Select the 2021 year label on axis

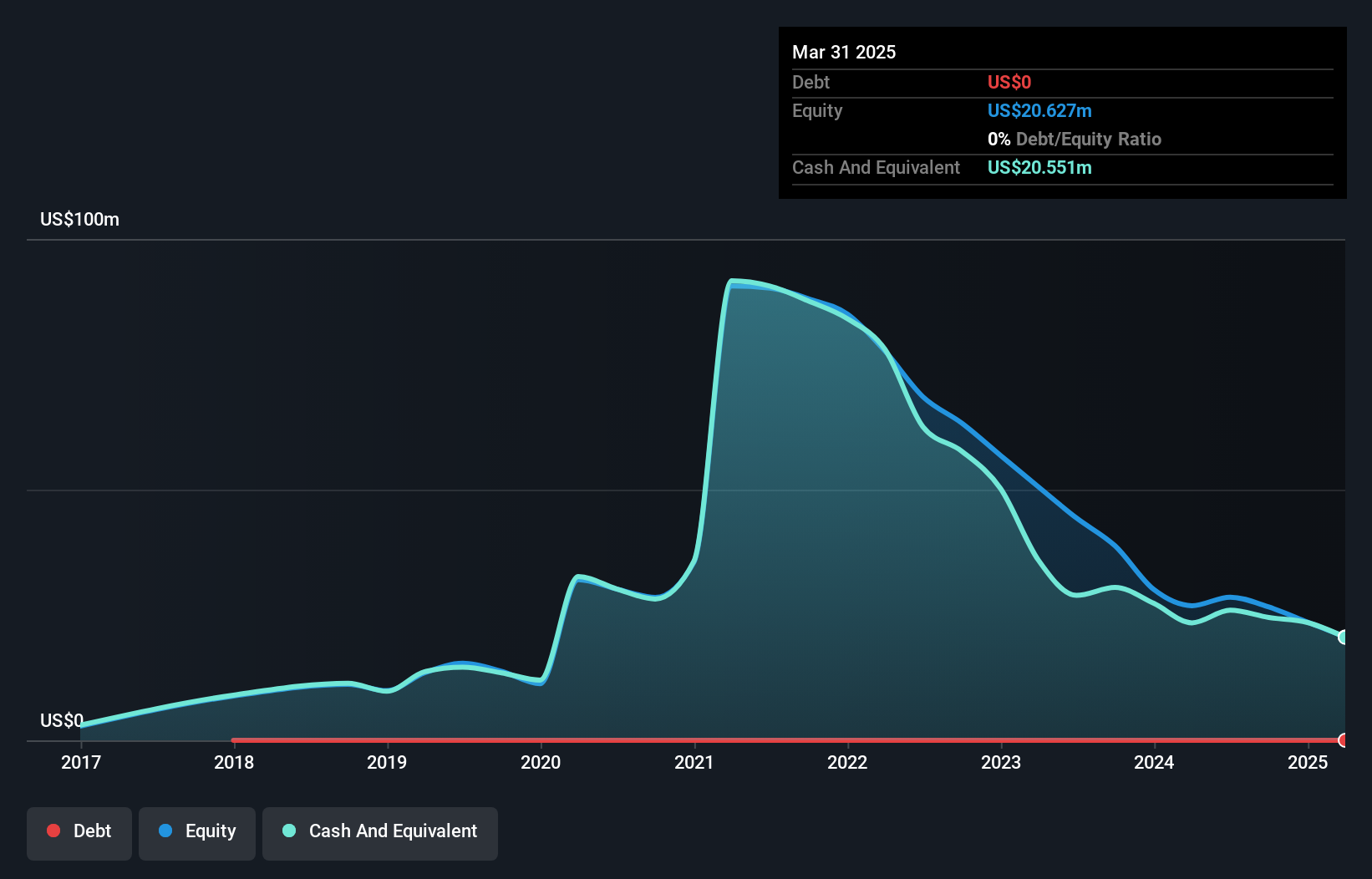[x=694, y=762]
